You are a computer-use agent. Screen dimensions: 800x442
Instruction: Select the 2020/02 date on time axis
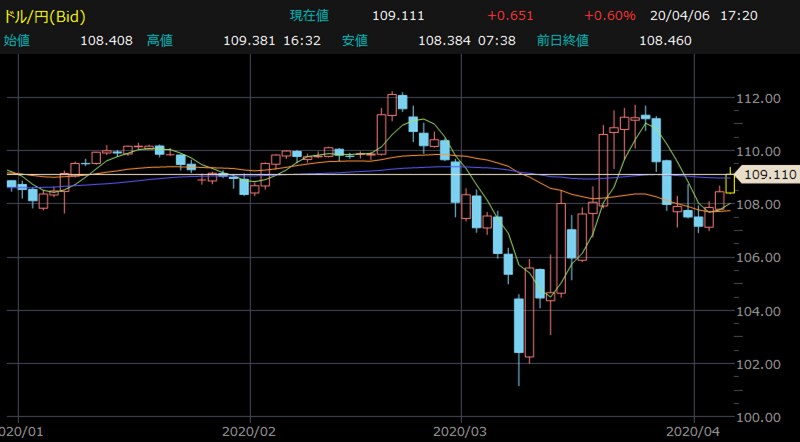(252, 431)
